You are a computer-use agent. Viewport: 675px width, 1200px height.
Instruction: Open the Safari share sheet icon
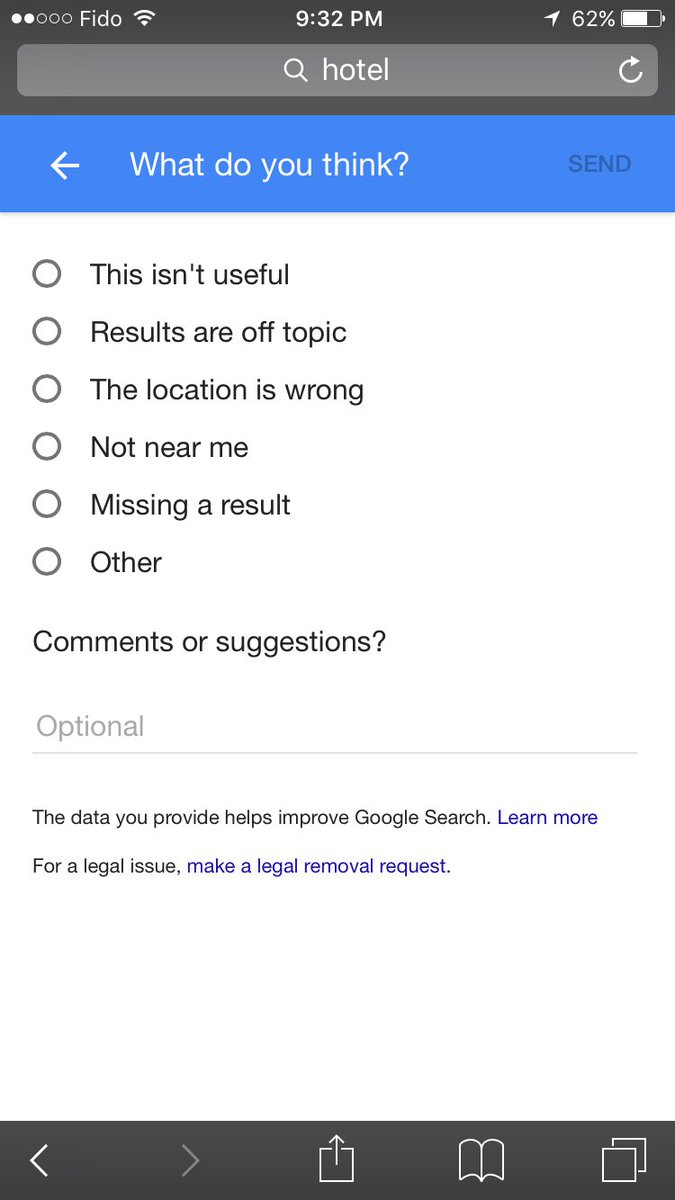(336, 1161)
